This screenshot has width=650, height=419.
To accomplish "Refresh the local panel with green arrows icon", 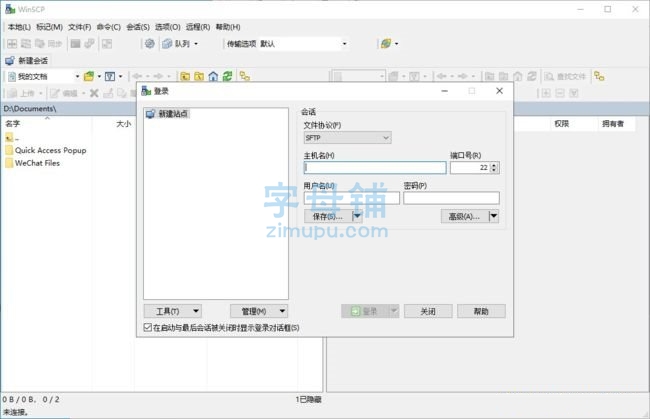I will [x=227, y=76].
